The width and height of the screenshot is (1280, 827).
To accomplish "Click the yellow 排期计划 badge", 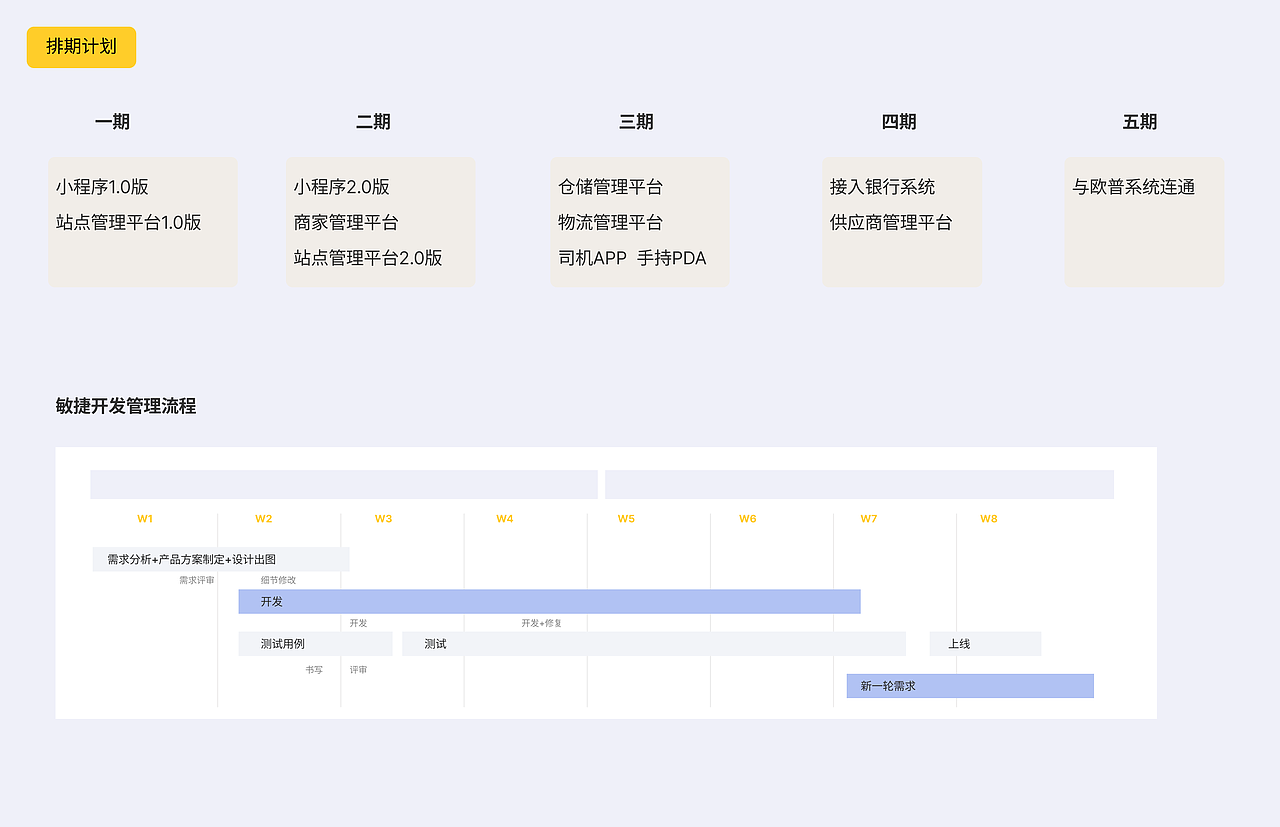I will point(80,47).
